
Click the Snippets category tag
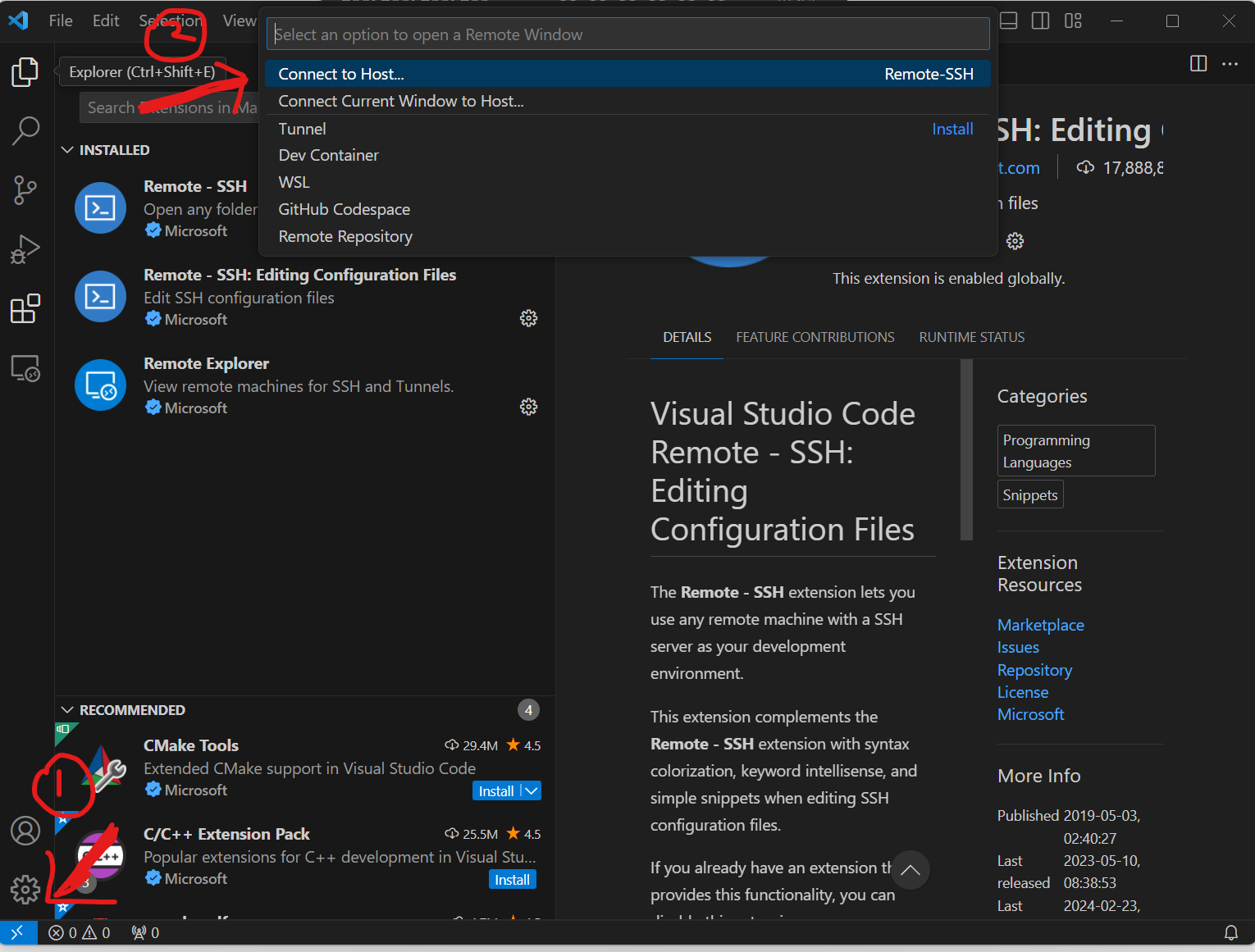1030,494
